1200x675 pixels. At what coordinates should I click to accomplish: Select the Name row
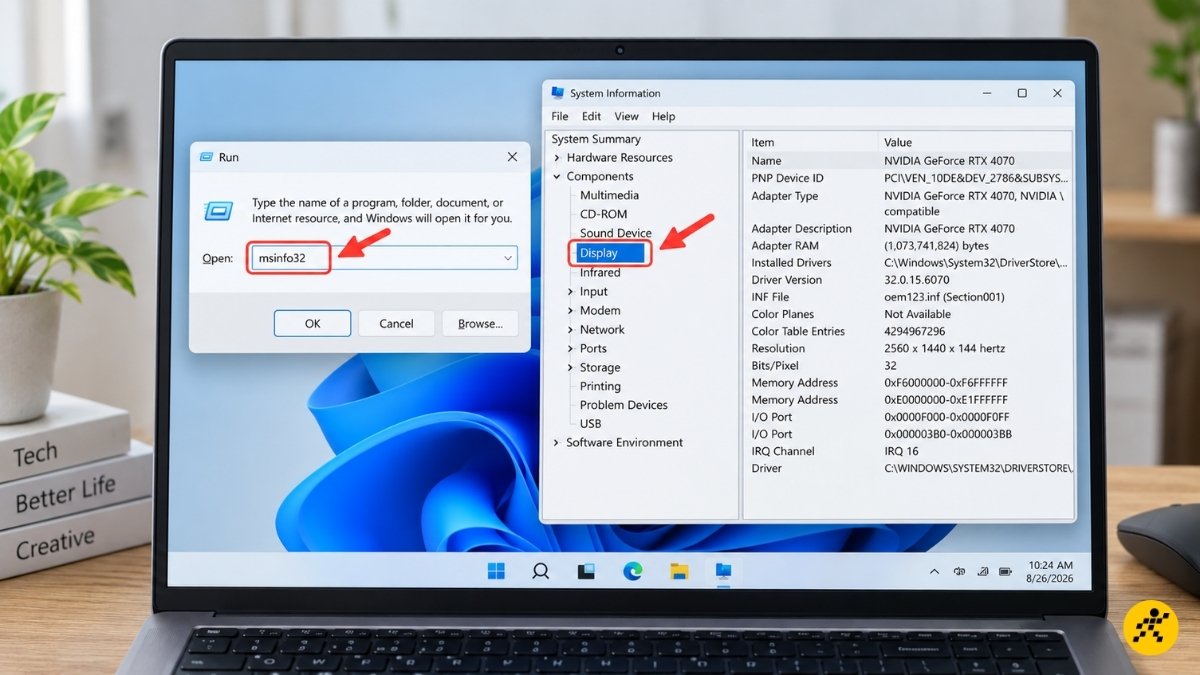click(908, 160)
